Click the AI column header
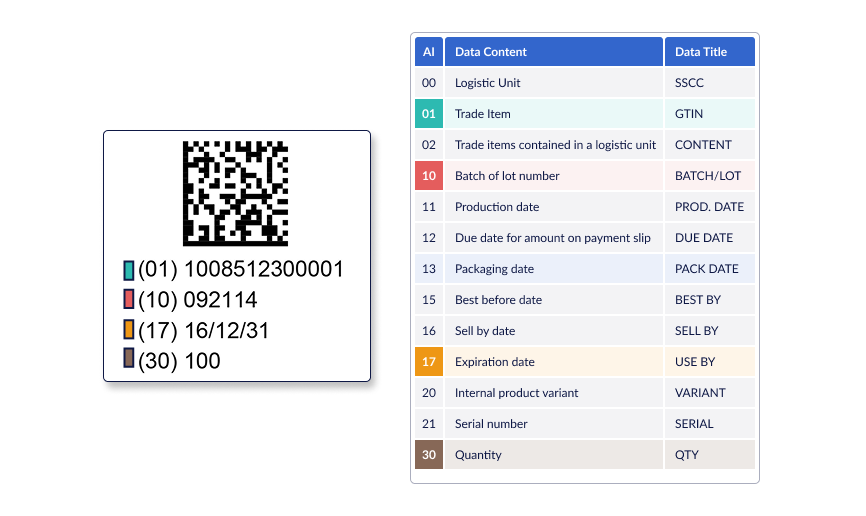This screenshot has height=516, width=866. tap(429, 52)
